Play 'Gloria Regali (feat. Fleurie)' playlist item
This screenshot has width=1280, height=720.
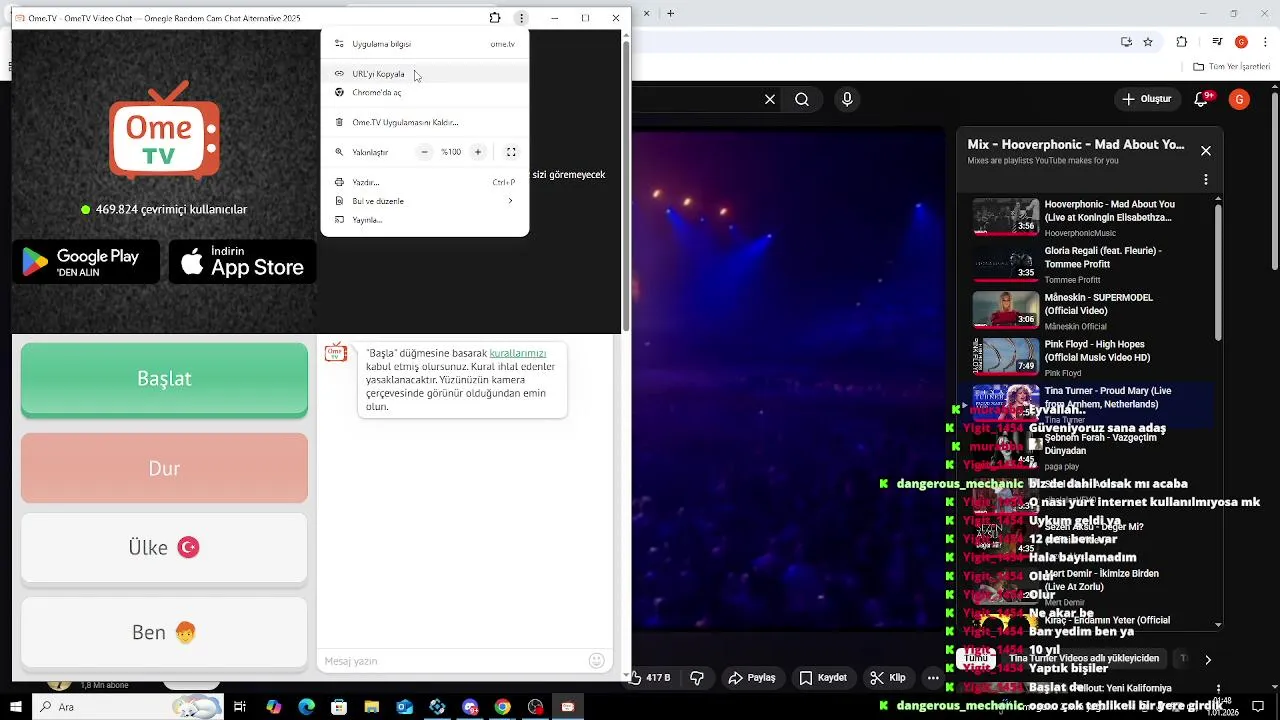1086,264
